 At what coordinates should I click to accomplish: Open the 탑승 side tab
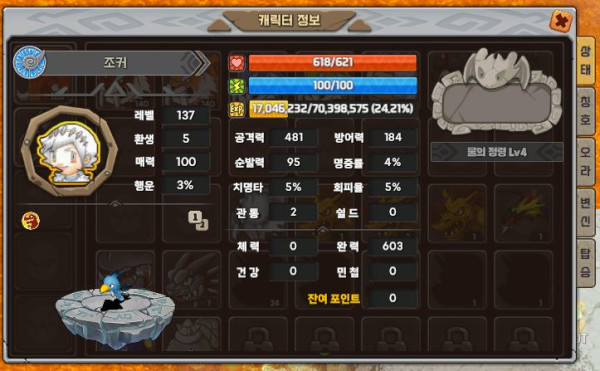click(585, 263)
